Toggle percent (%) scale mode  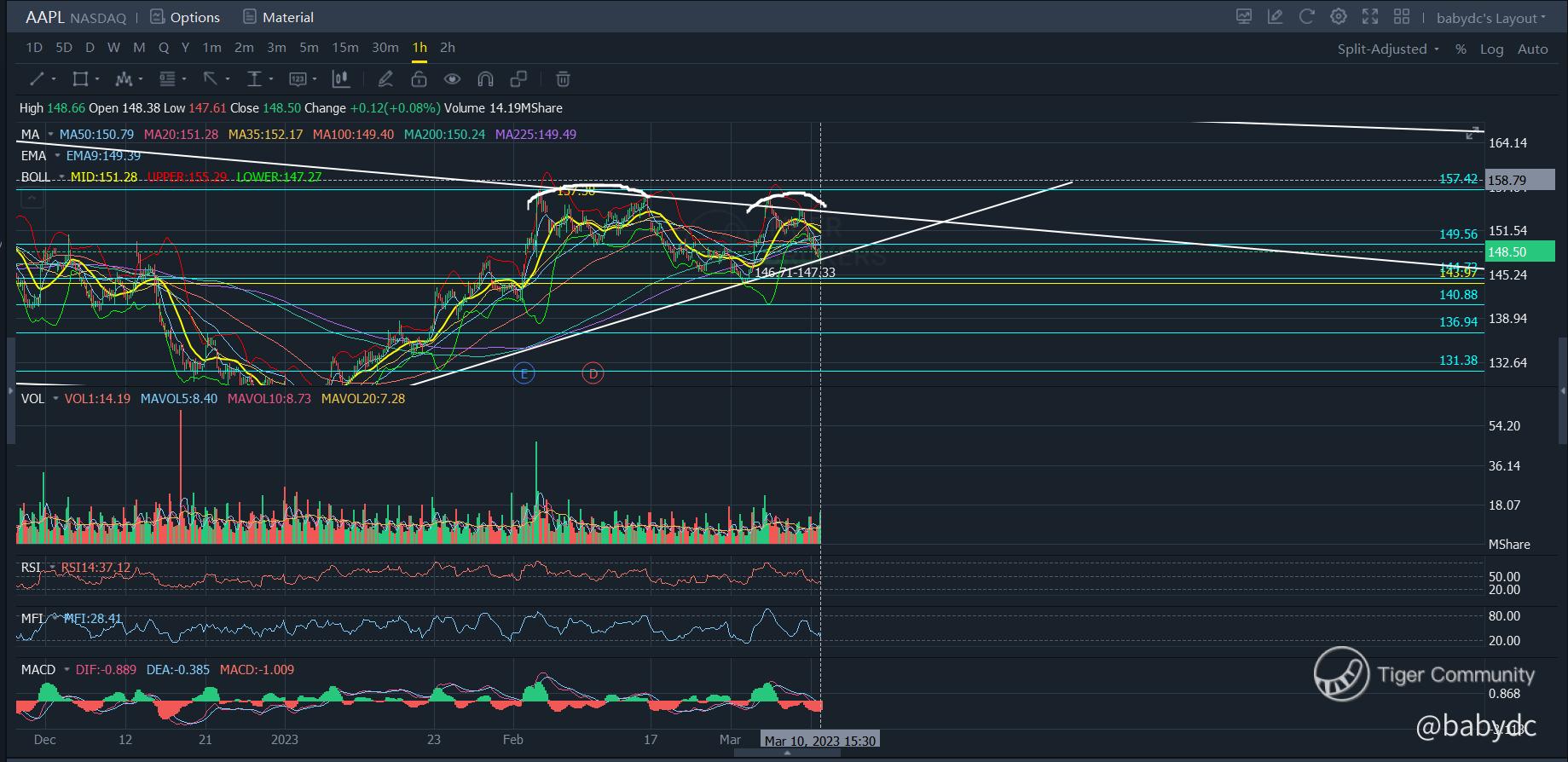tap(1461, 49)
